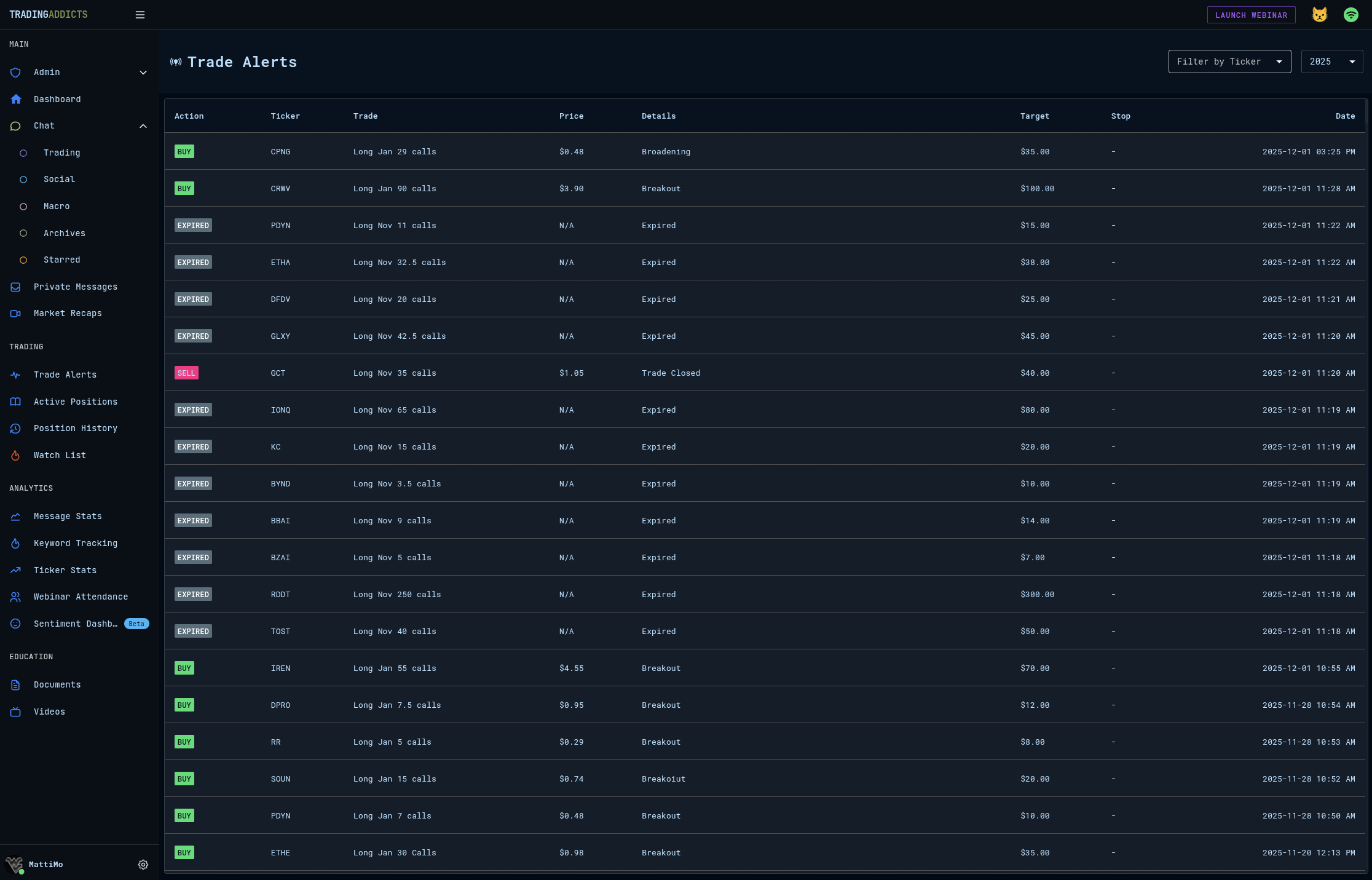Screen dimensions: 1372x880
Task: Open the Dashboard home icon
Action: coord(16,99)
